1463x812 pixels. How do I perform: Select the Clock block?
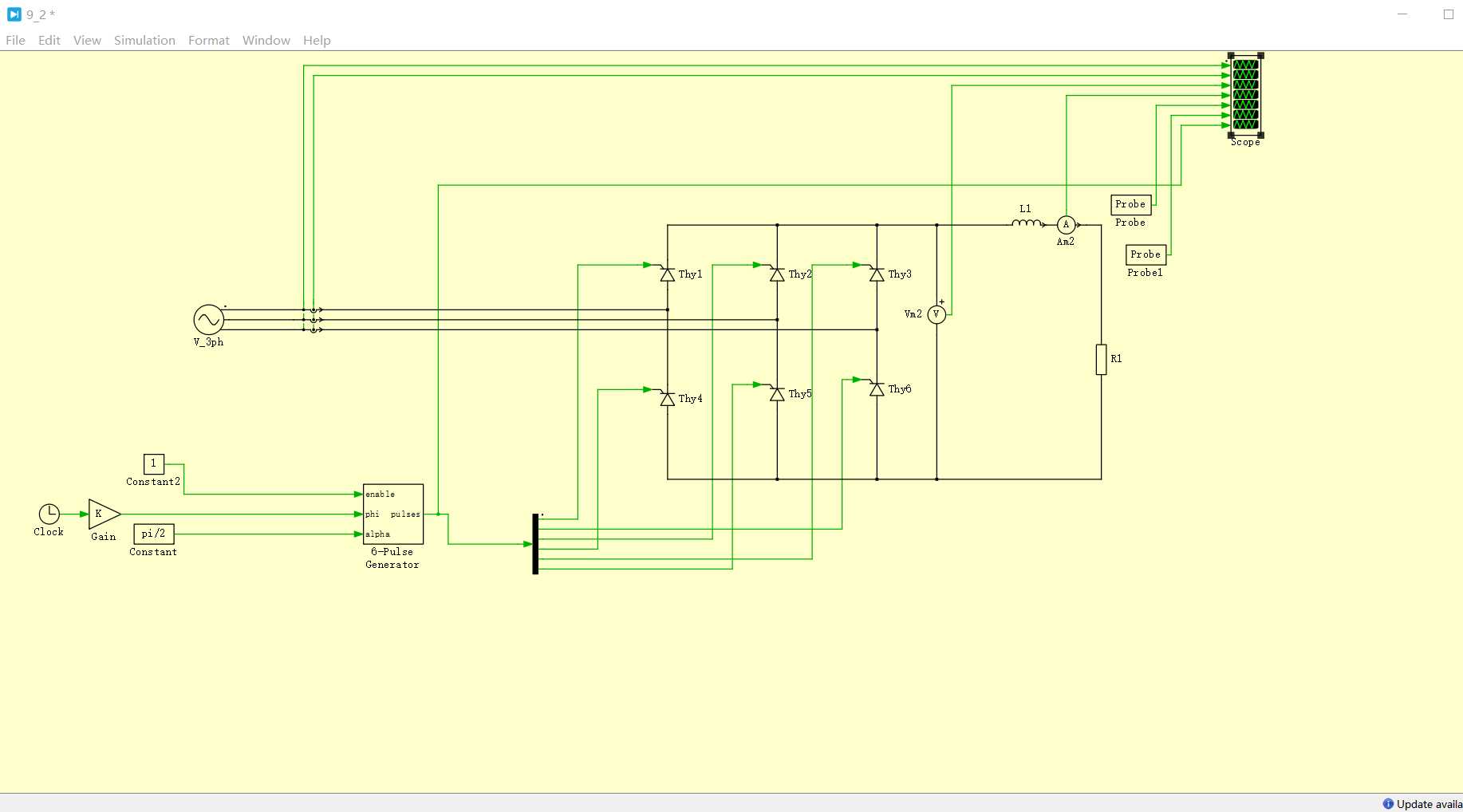49,514
